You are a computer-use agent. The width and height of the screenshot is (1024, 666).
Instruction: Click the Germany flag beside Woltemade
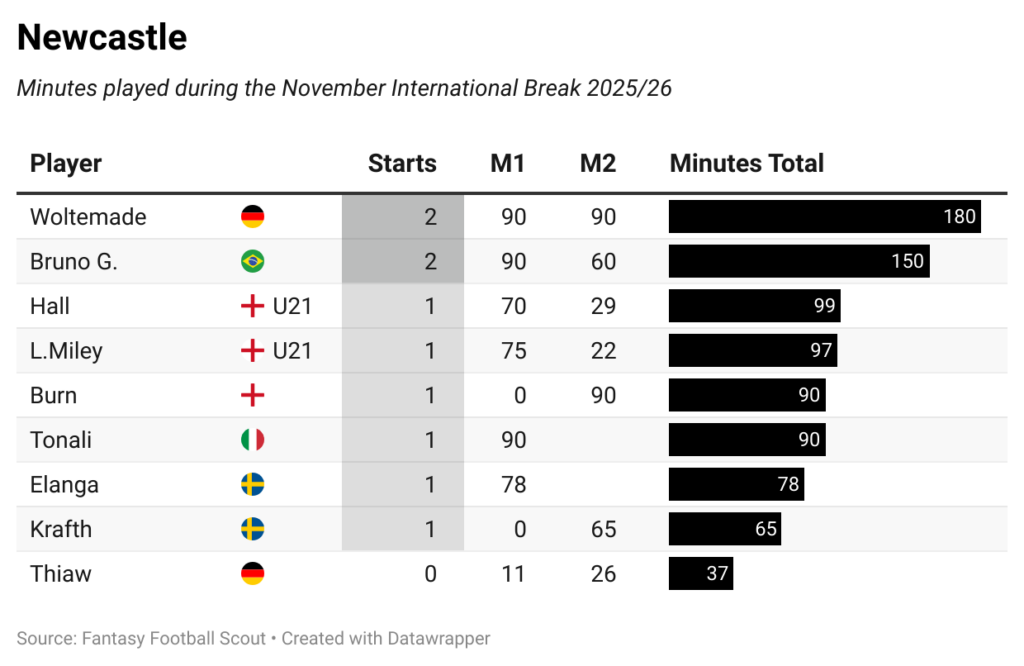click(x=253, y=217)
